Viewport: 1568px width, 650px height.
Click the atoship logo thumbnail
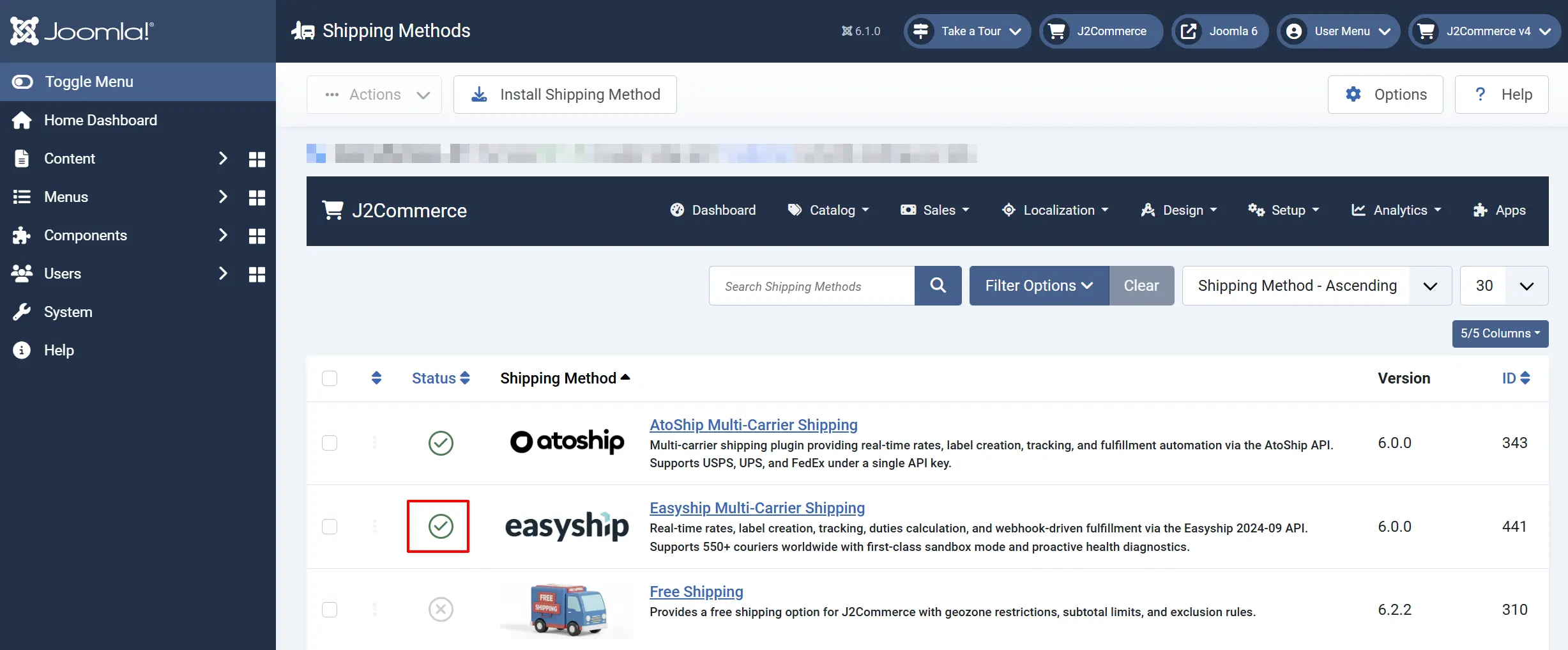point(567,442)
